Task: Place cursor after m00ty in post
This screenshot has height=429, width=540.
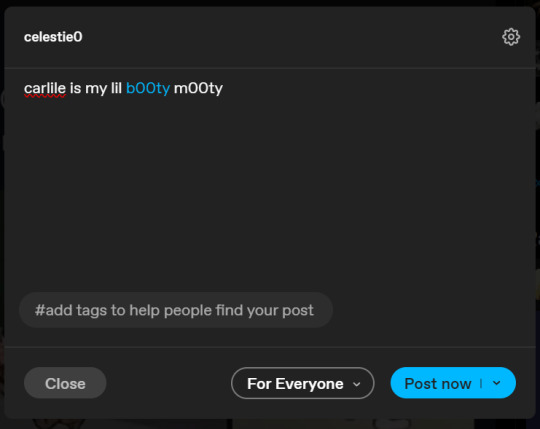Action: click(224, 88)
